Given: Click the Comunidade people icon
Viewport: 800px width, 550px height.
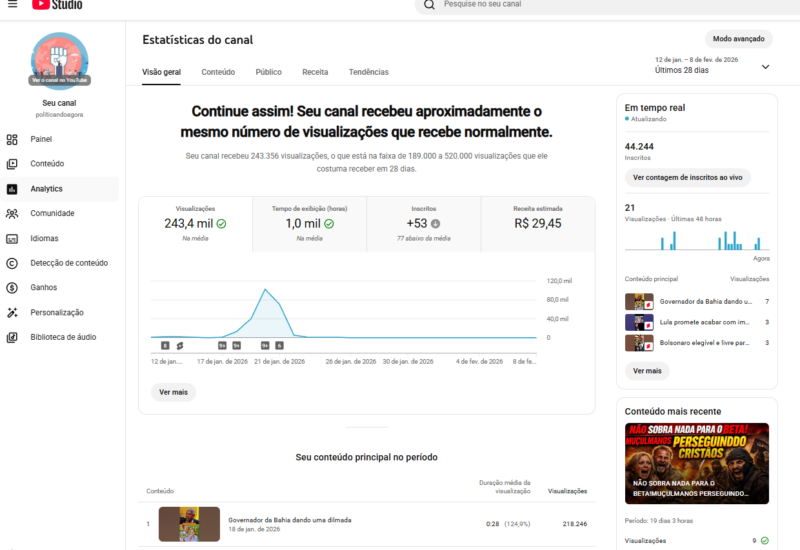Looking at the screenshot, I should click(12, 213).
